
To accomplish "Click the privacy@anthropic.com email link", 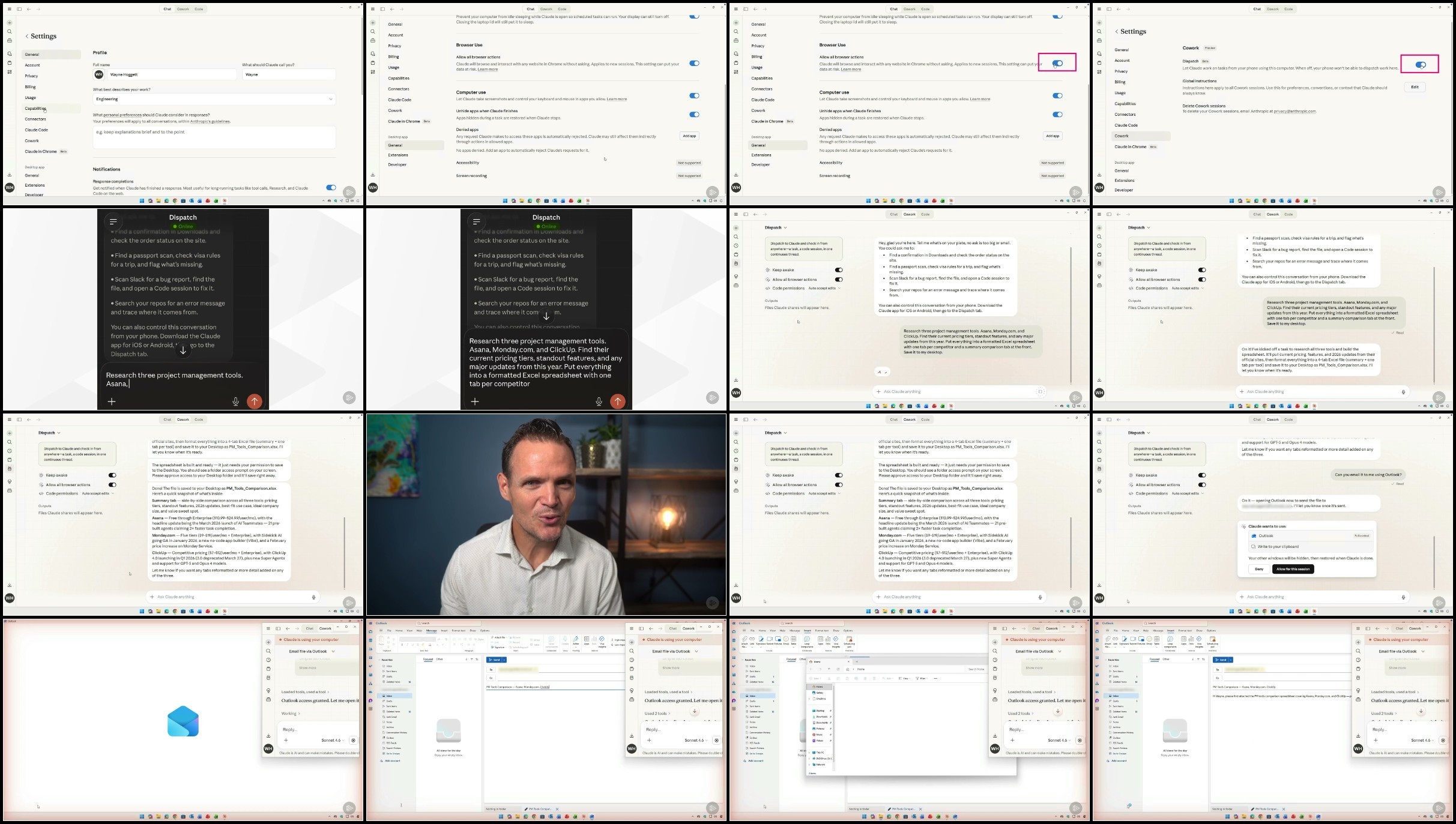I will 1294,111.
